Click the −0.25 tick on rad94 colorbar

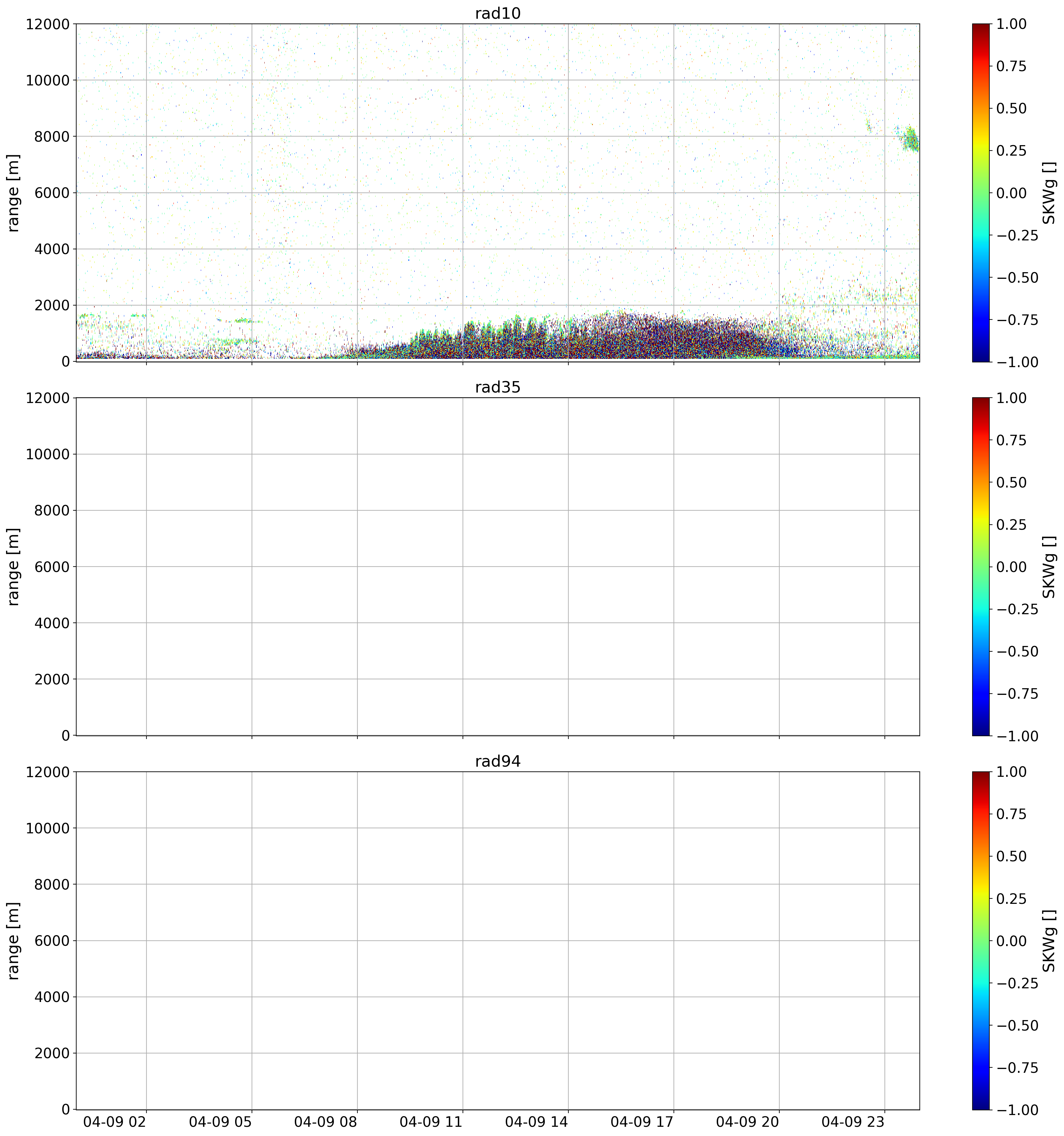tap(1017, 984)
